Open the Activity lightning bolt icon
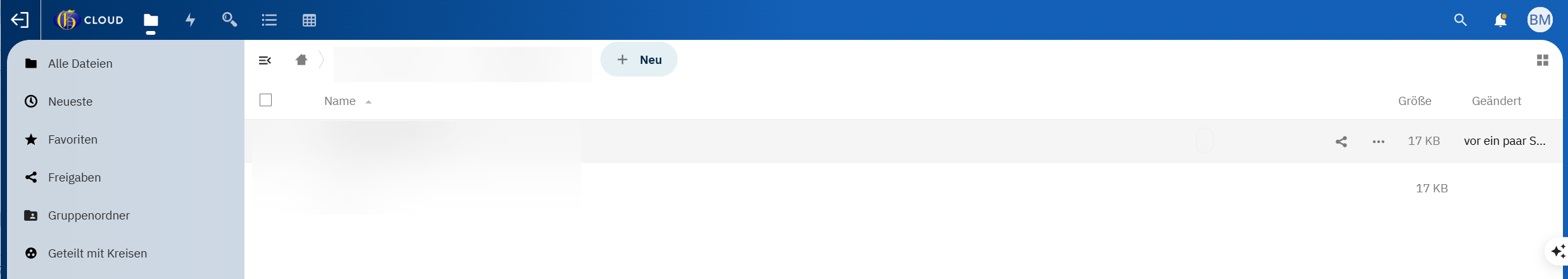This screenshot has width=1568, height=279. [x=190, y=20]
